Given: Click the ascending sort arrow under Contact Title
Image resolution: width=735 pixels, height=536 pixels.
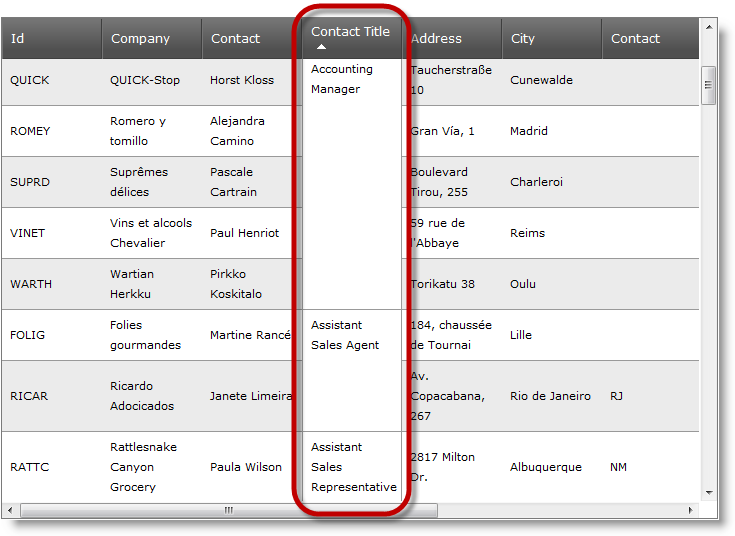Looking at the screenshot, I should coord(321,47).
